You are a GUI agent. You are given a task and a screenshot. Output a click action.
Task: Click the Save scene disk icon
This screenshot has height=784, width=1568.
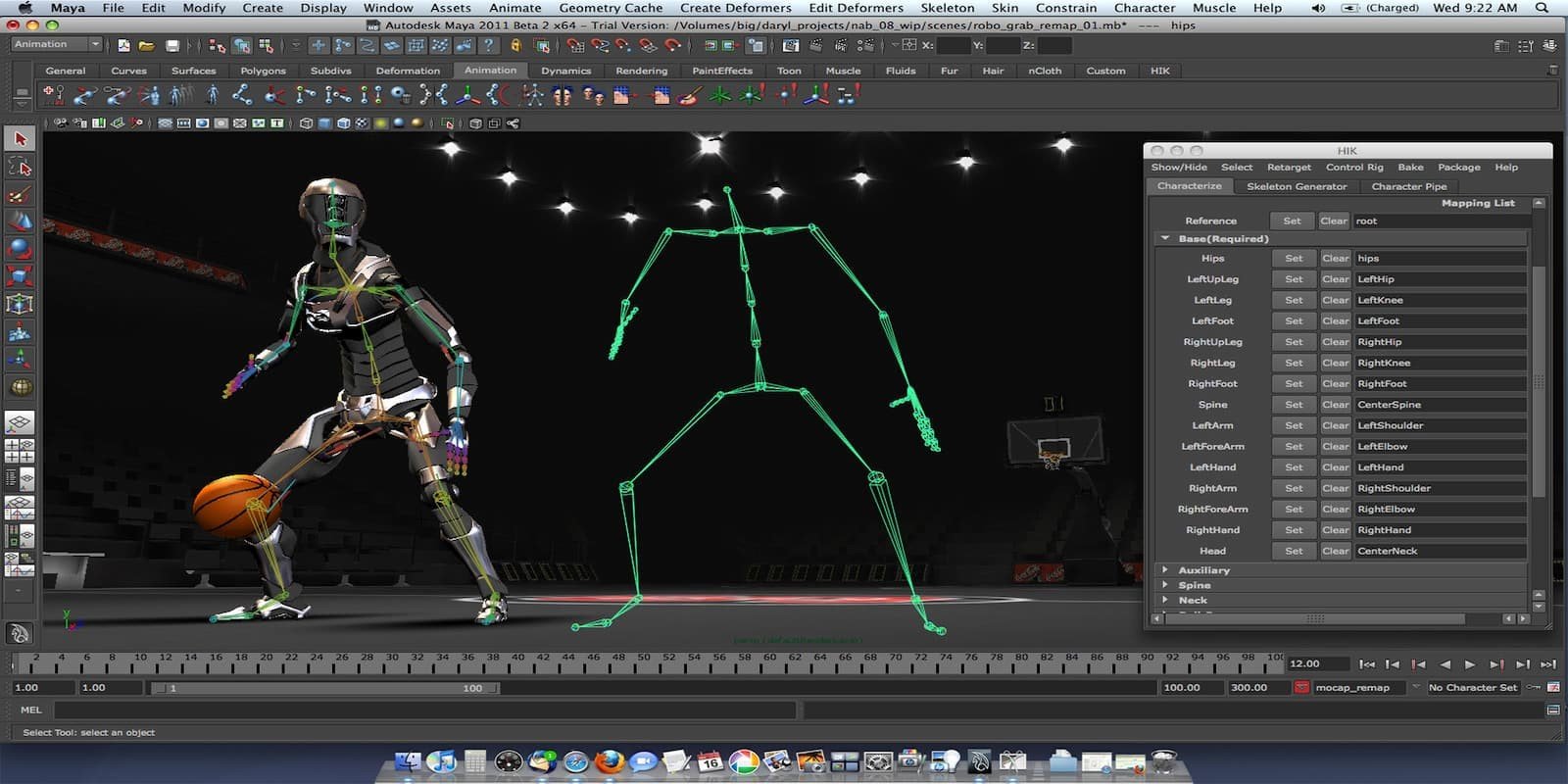tap(172, 45)
